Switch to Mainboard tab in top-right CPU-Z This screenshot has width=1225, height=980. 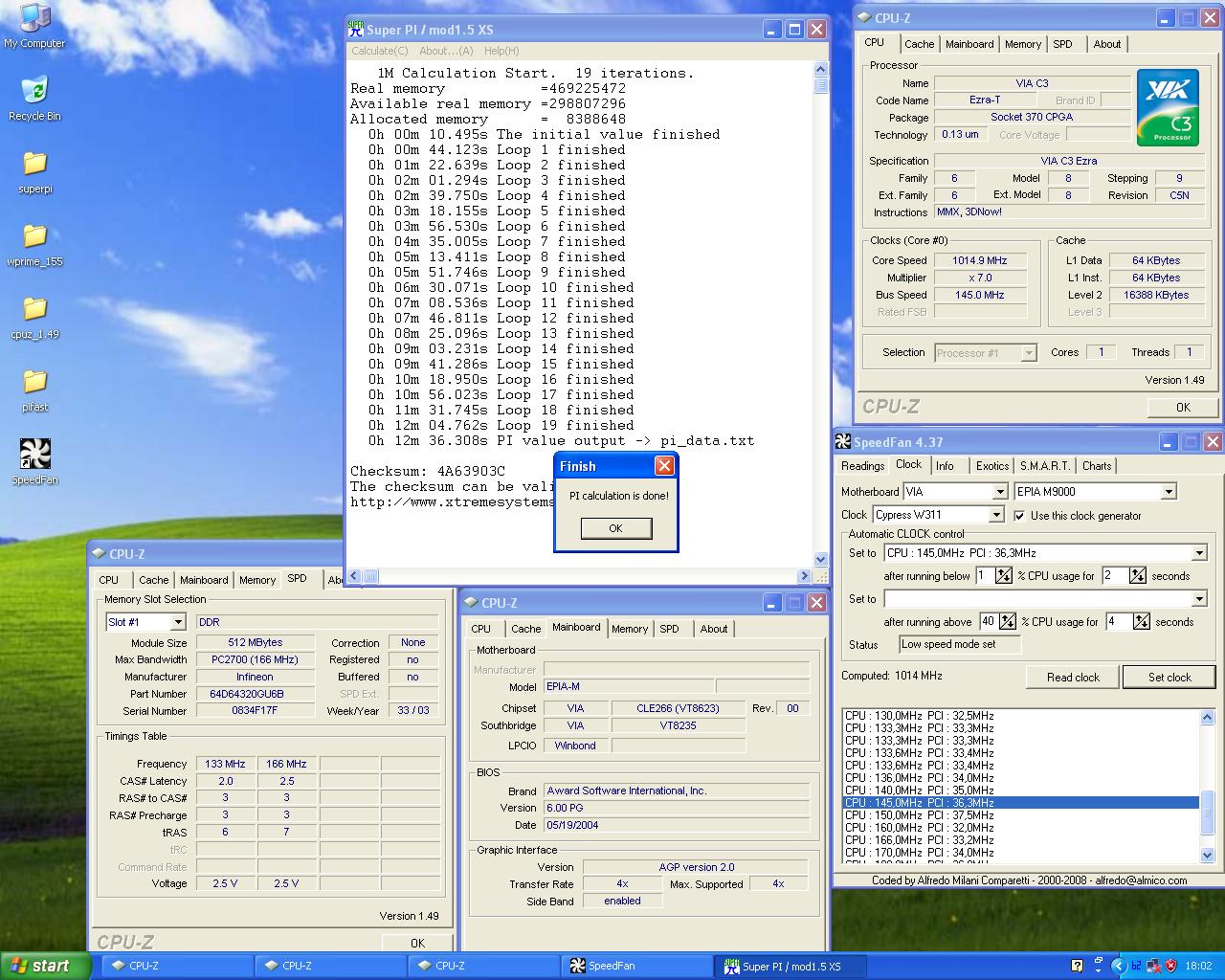[x=969, y=44]
